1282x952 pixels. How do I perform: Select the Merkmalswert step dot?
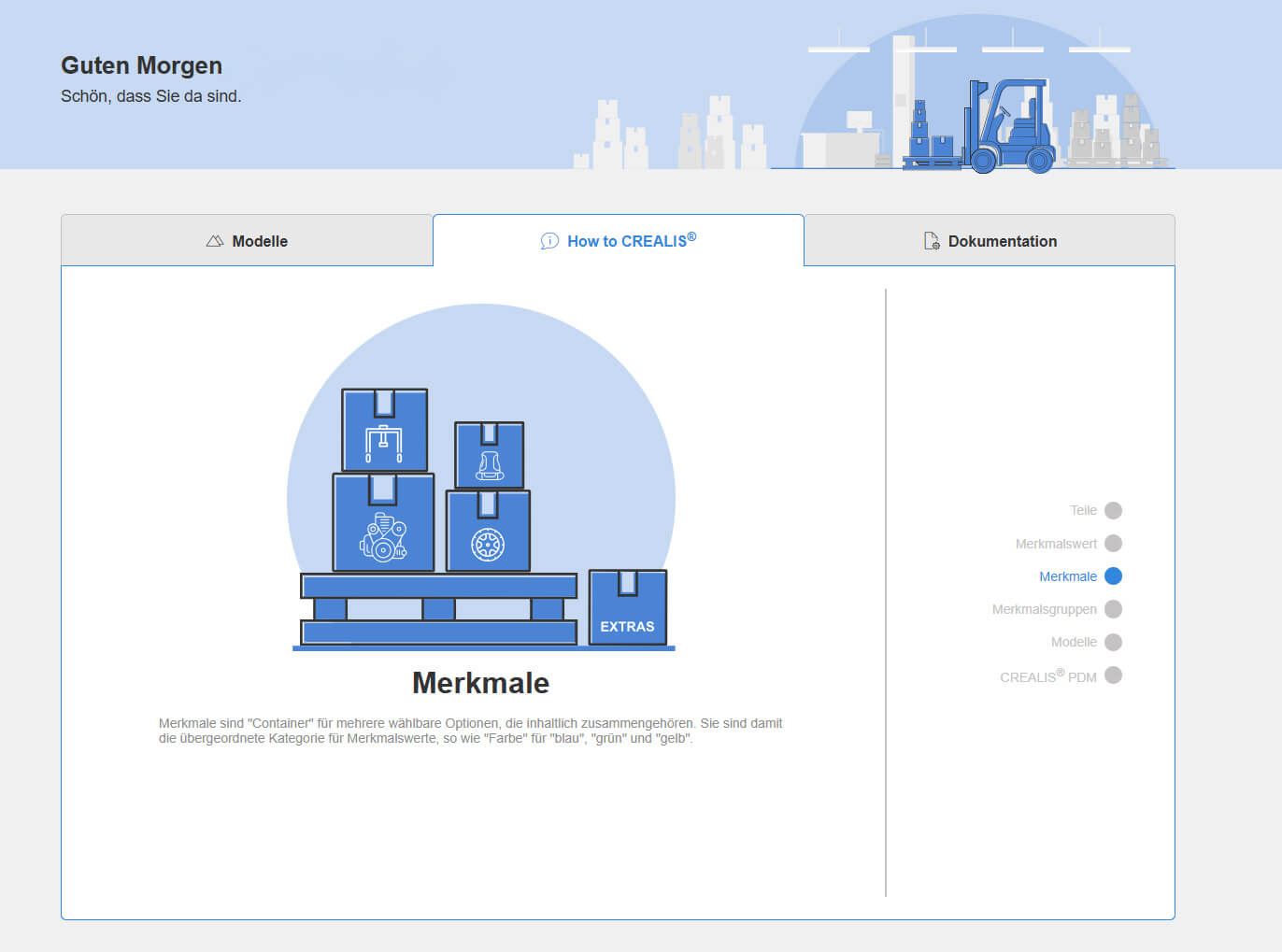[1113, 543]
